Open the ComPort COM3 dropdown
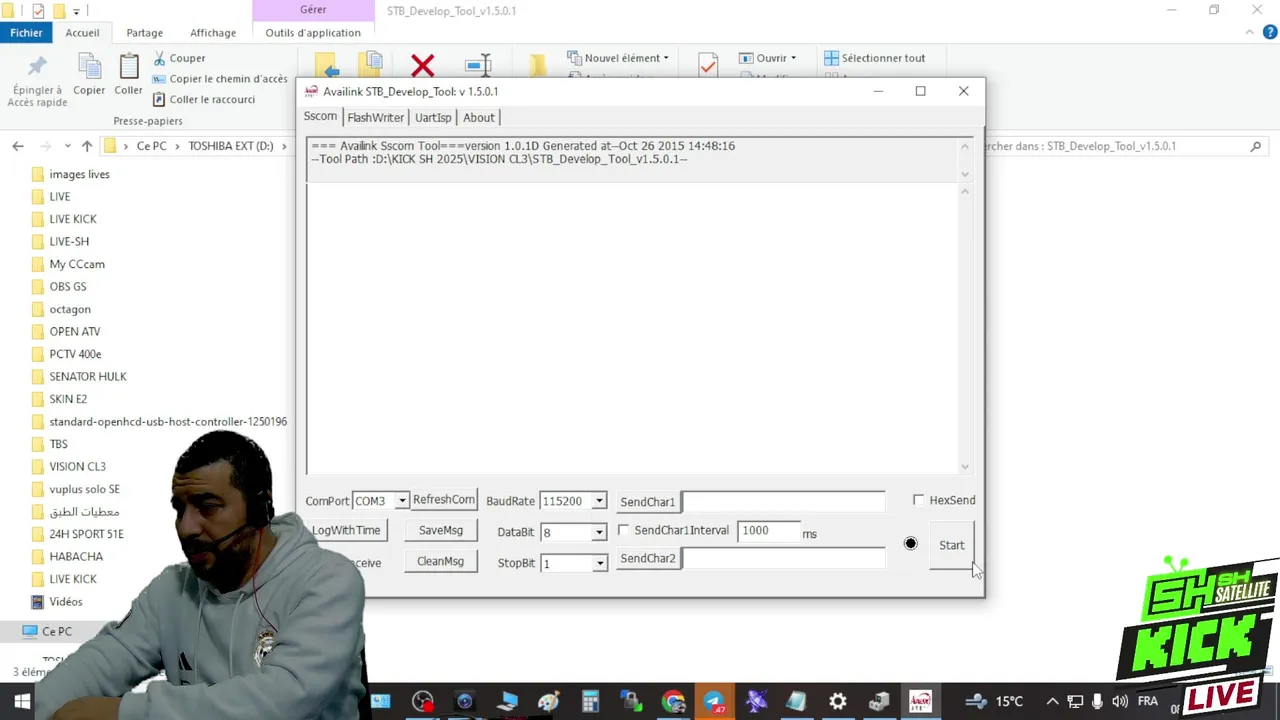The image size is (1280, 720). (402, 501)
